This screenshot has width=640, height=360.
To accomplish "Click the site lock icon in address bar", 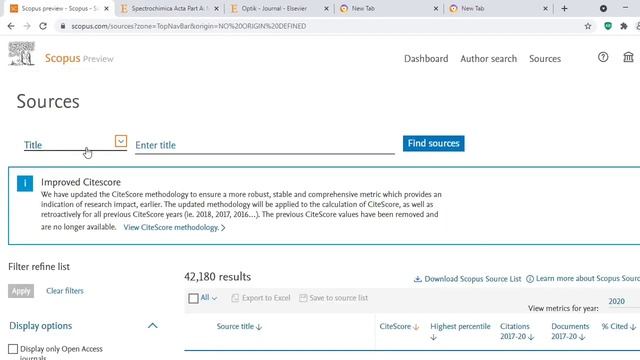I will point(62,26).
